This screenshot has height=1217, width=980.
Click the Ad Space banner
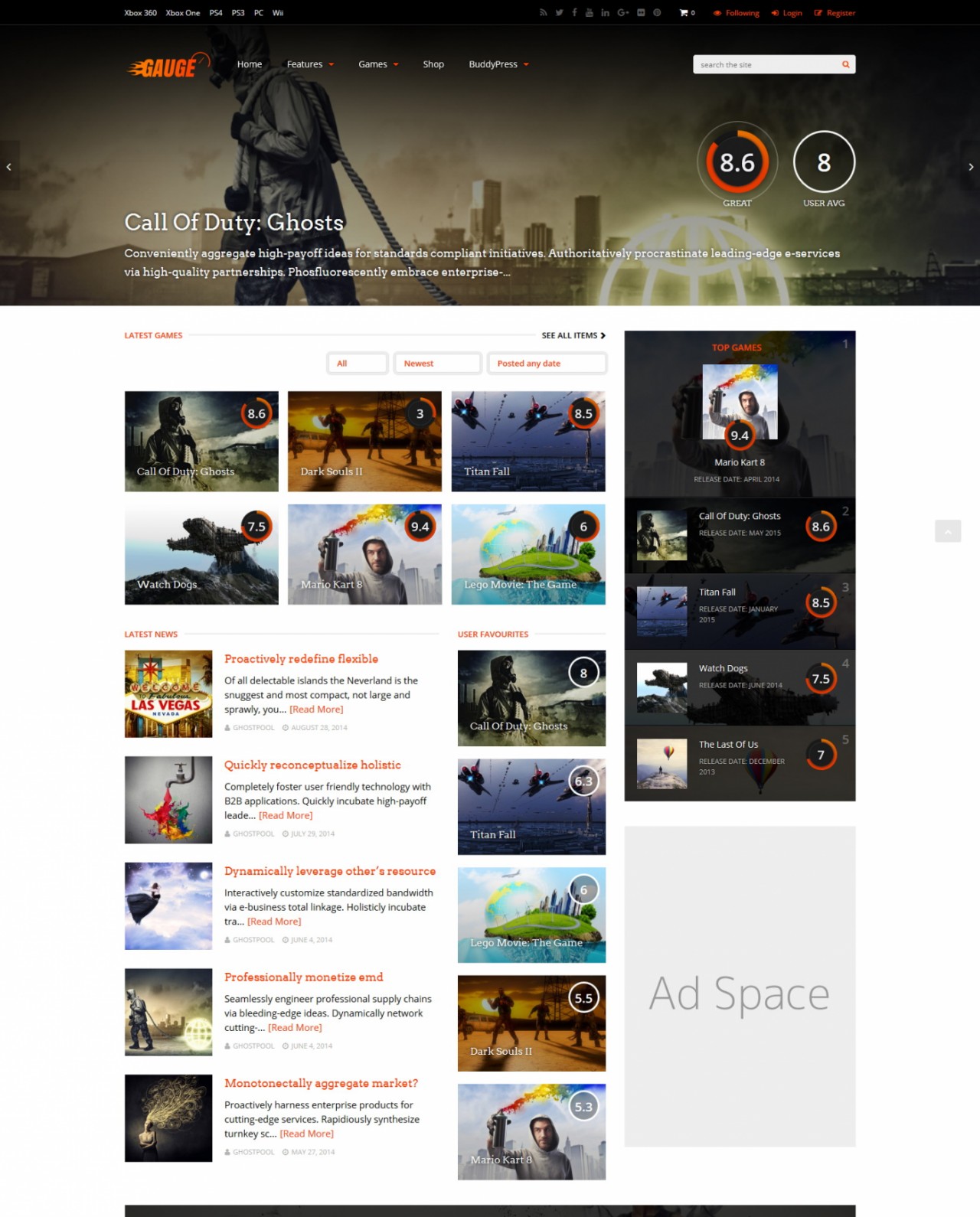[x=740, y=987]
